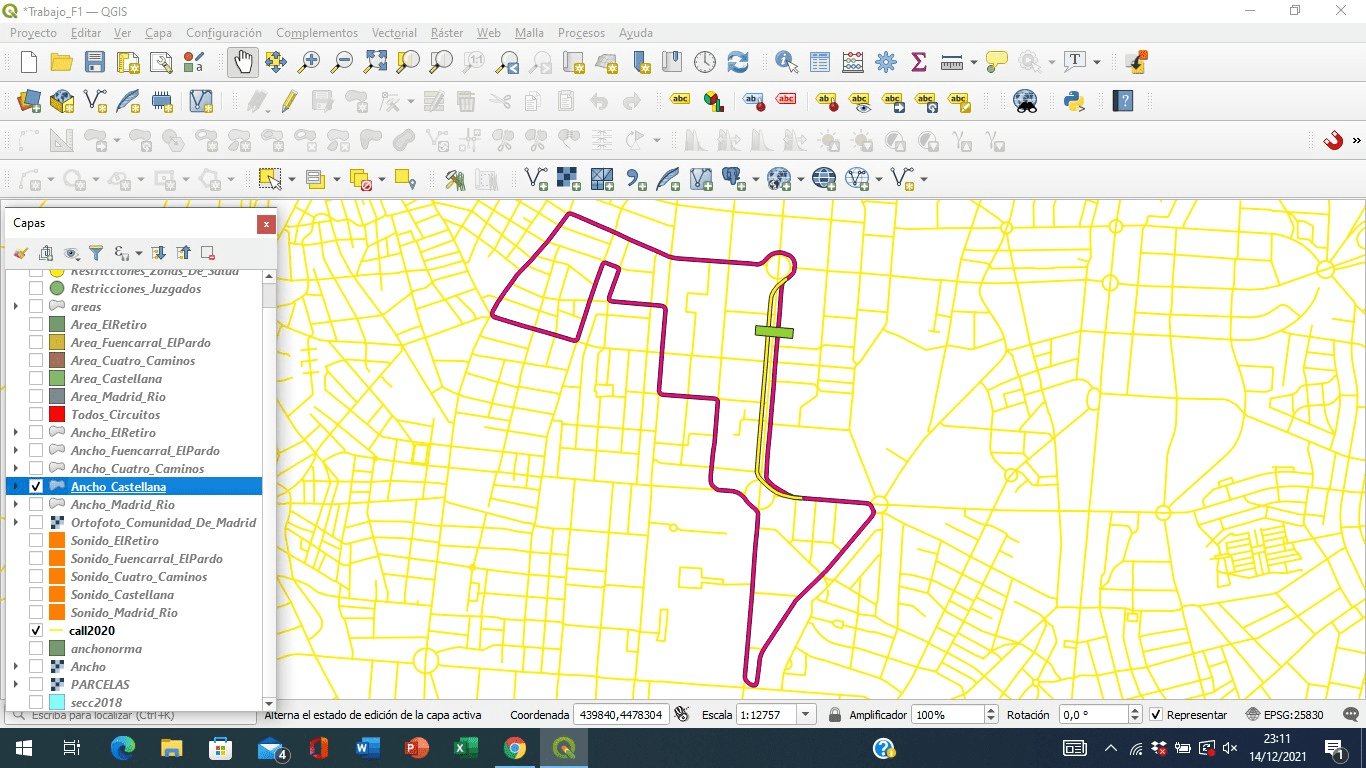Viewport: 1366px width, 768px height.
Task: Expand the PARCELAS layer tree
Action: point(16,685)
